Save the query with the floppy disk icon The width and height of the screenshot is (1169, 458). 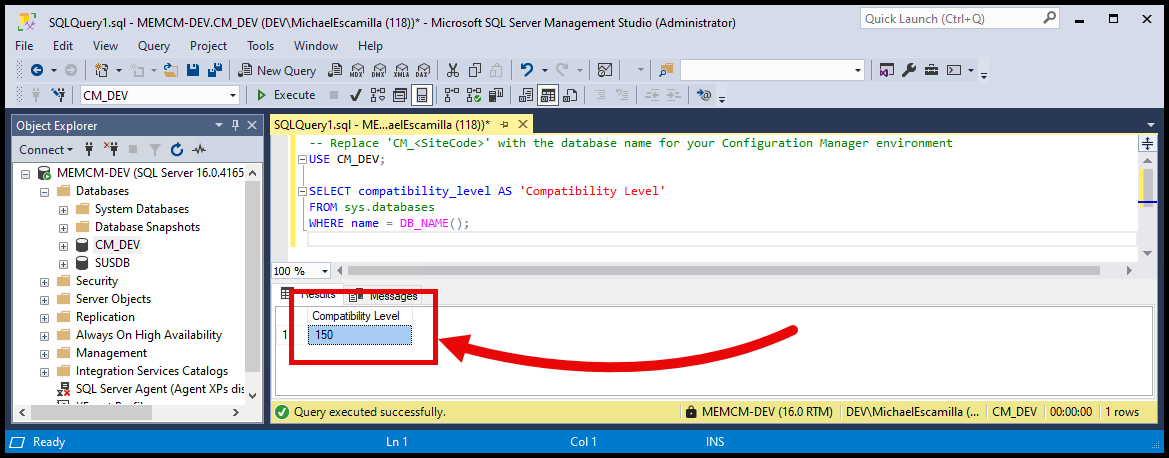pyautogui.click(x=193, y=70)
